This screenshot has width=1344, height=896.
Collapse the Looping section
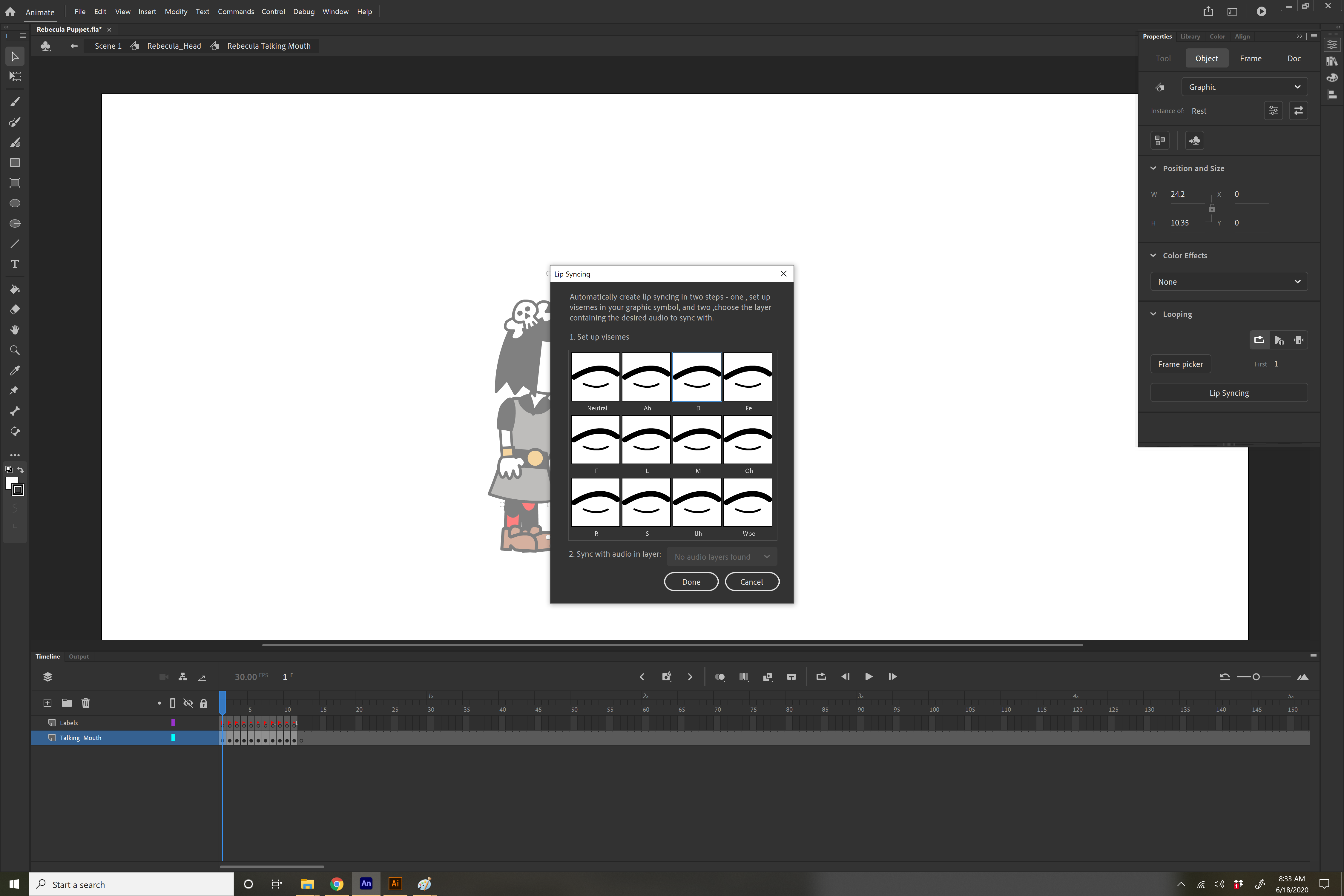1153,314
